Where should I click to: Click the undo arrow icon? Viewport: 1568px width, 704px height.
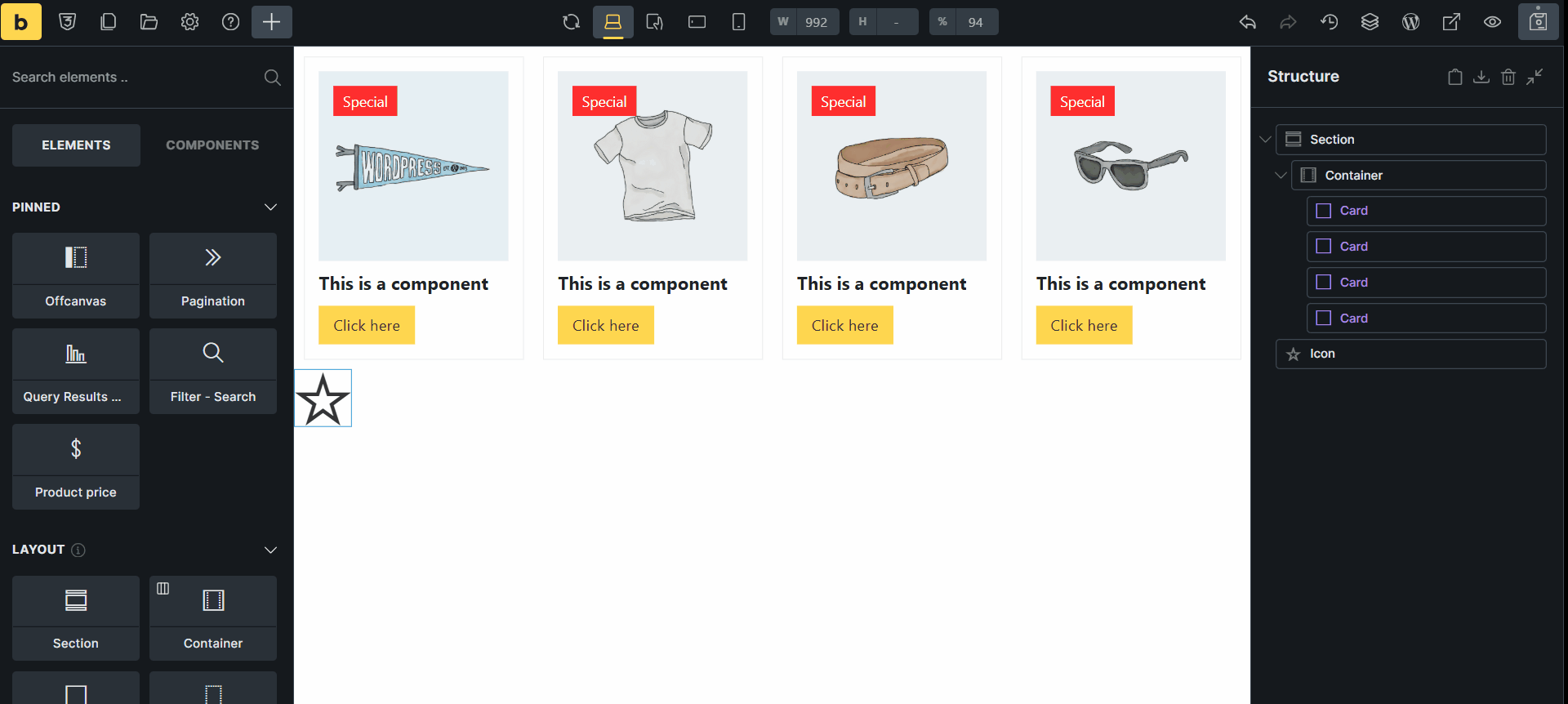(1247, 22)
